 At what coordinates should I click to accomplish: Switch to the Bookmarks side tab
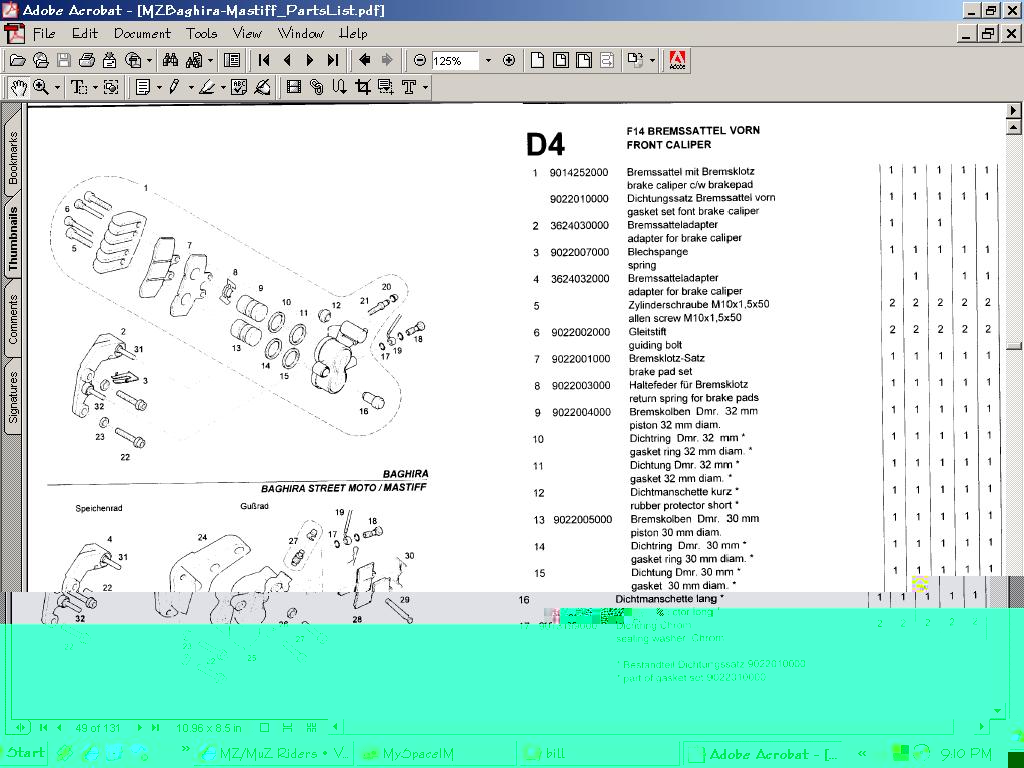(x=12, y=157)
